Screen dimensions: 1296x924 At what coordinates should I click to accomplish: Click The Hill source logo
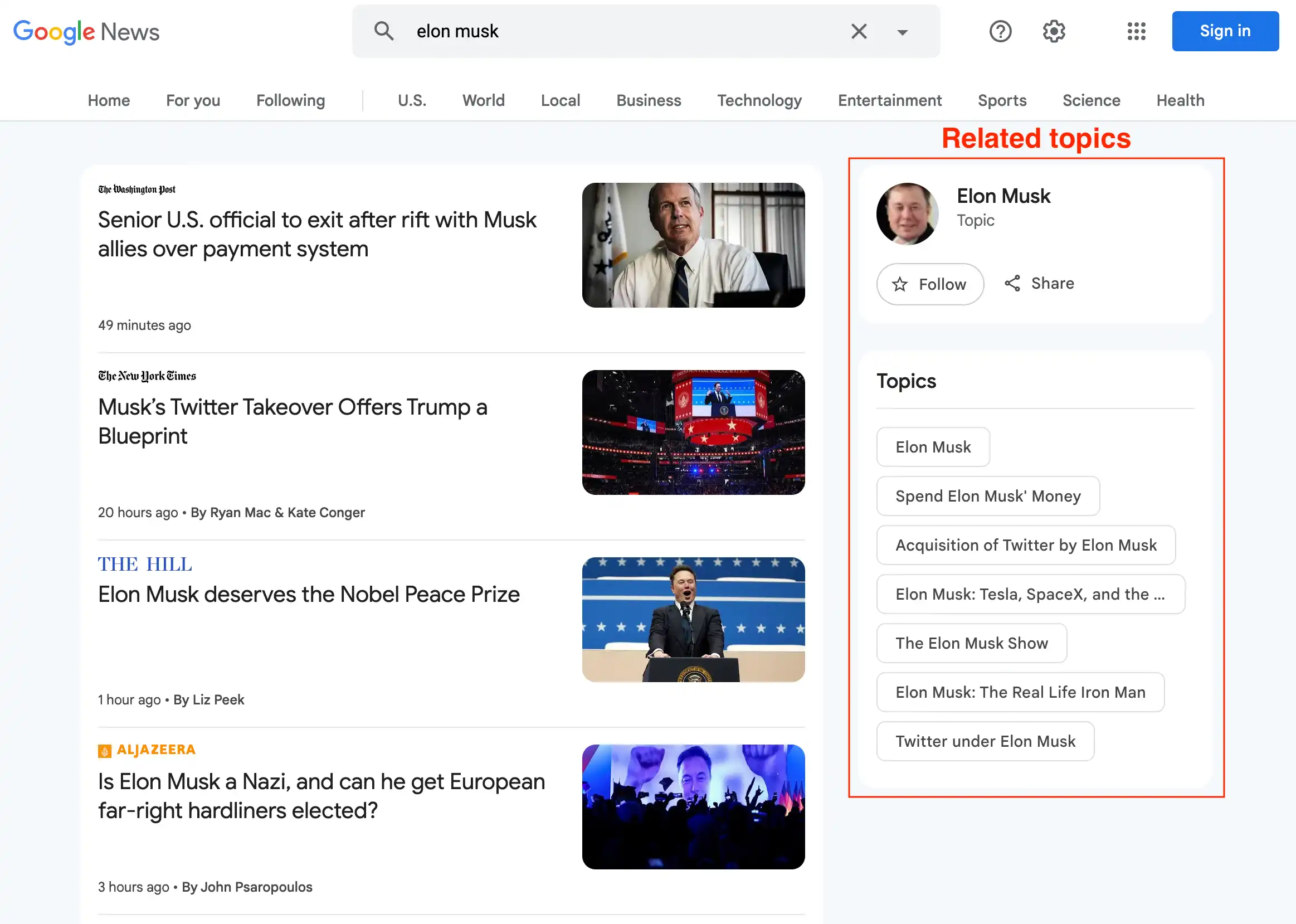click(x=145, y=564)
